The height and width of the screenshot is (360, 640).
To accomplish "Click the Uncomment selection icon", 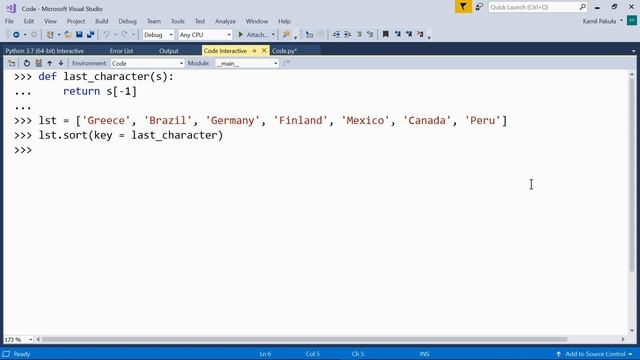I will pos(370,35).
